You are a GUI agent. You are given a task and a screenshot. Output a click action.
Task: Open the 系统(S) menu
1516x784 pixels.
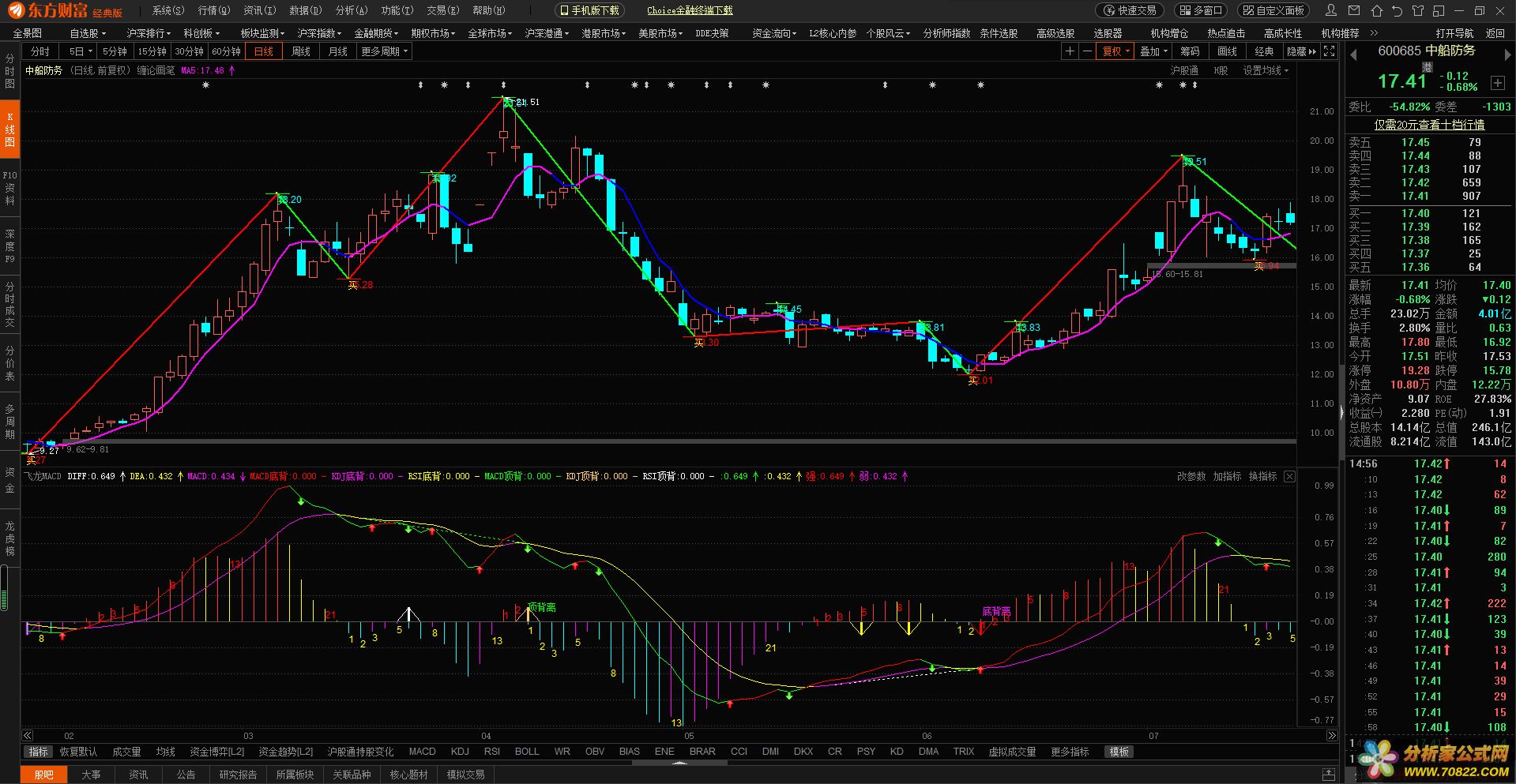point(168,10)
